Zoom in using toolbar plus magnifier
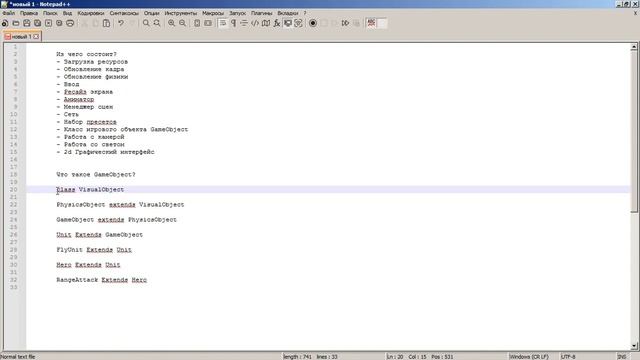 coord(171,23)
